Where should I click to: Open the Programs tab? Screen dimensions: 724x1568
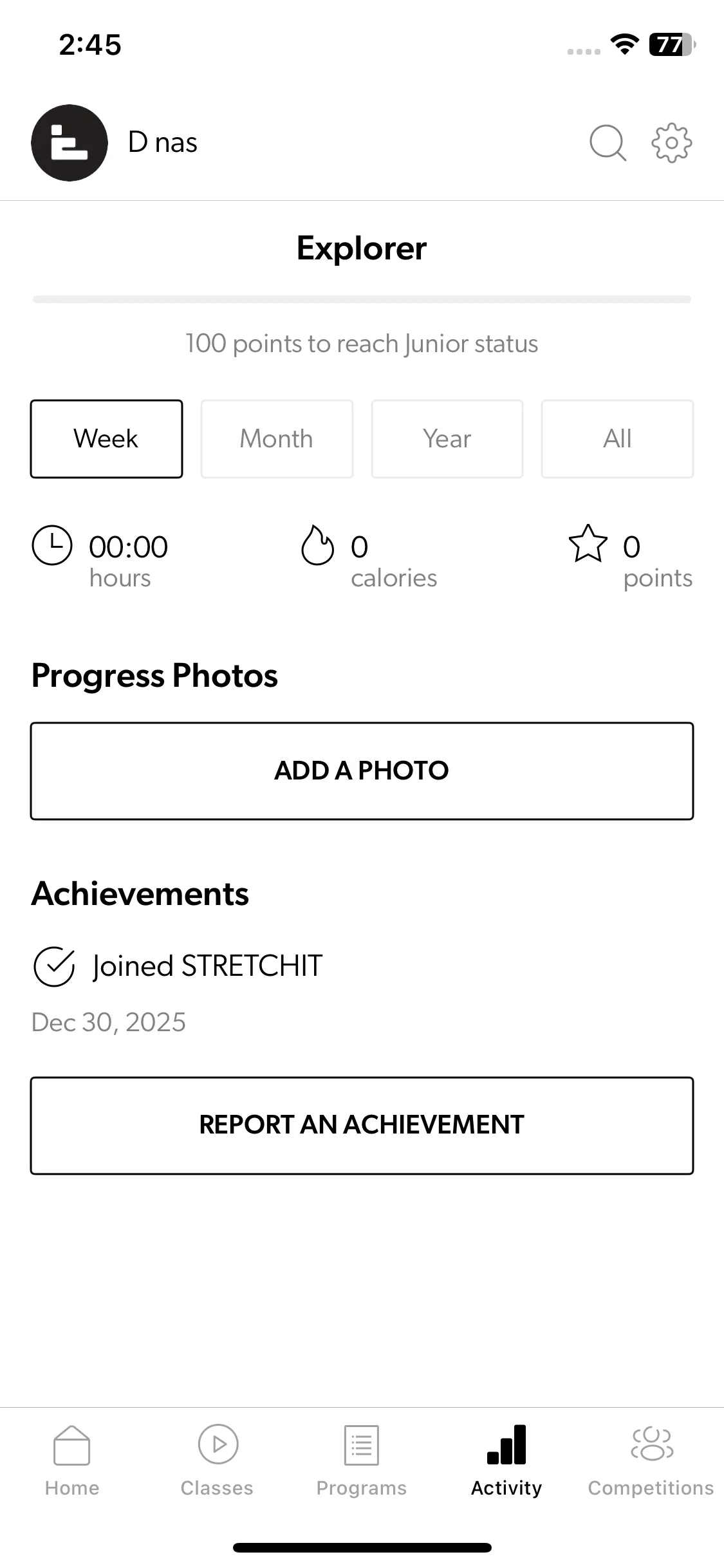pyautogui.click(x=362, y=1460)
